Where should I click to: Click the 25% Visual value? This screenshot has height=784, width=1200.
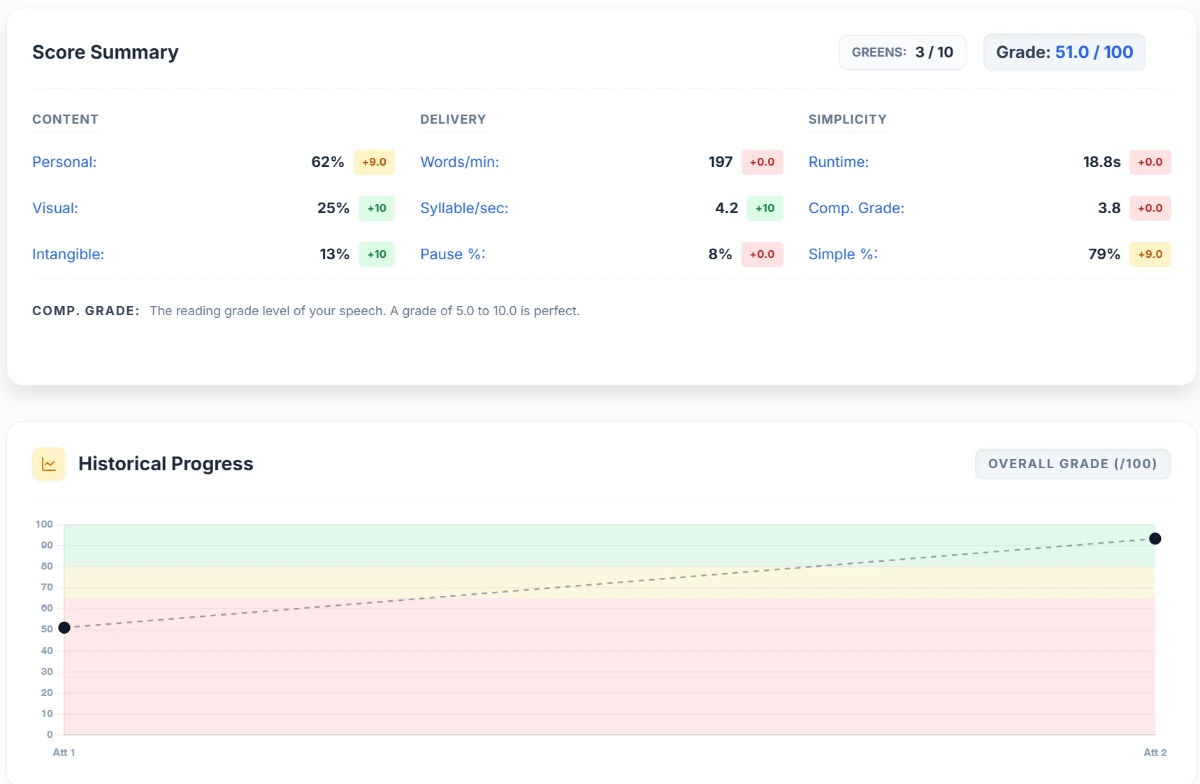333,208
